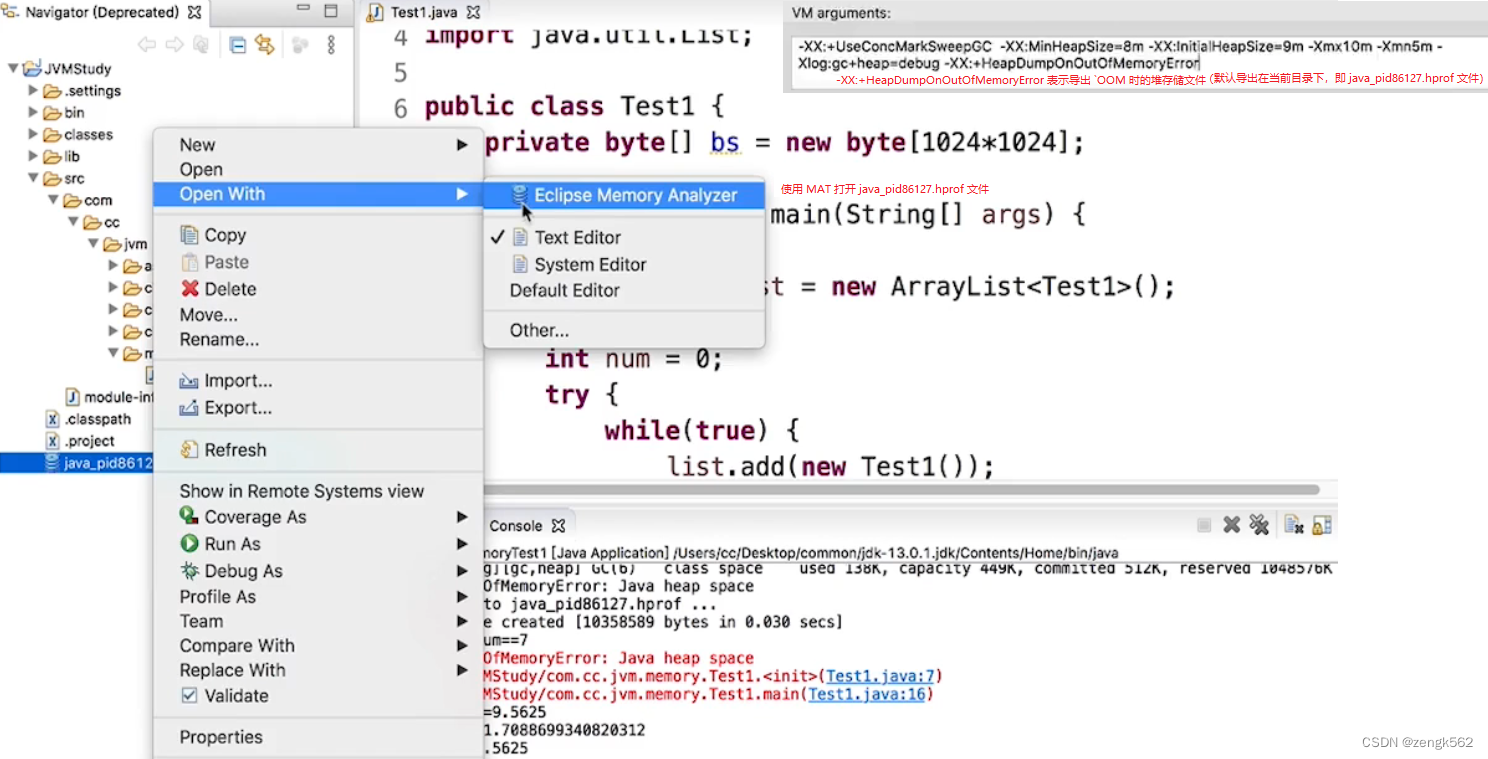Close the Test1.java editor tab
This screenshot has width=1488, height=759.
[x=474, y=13]
